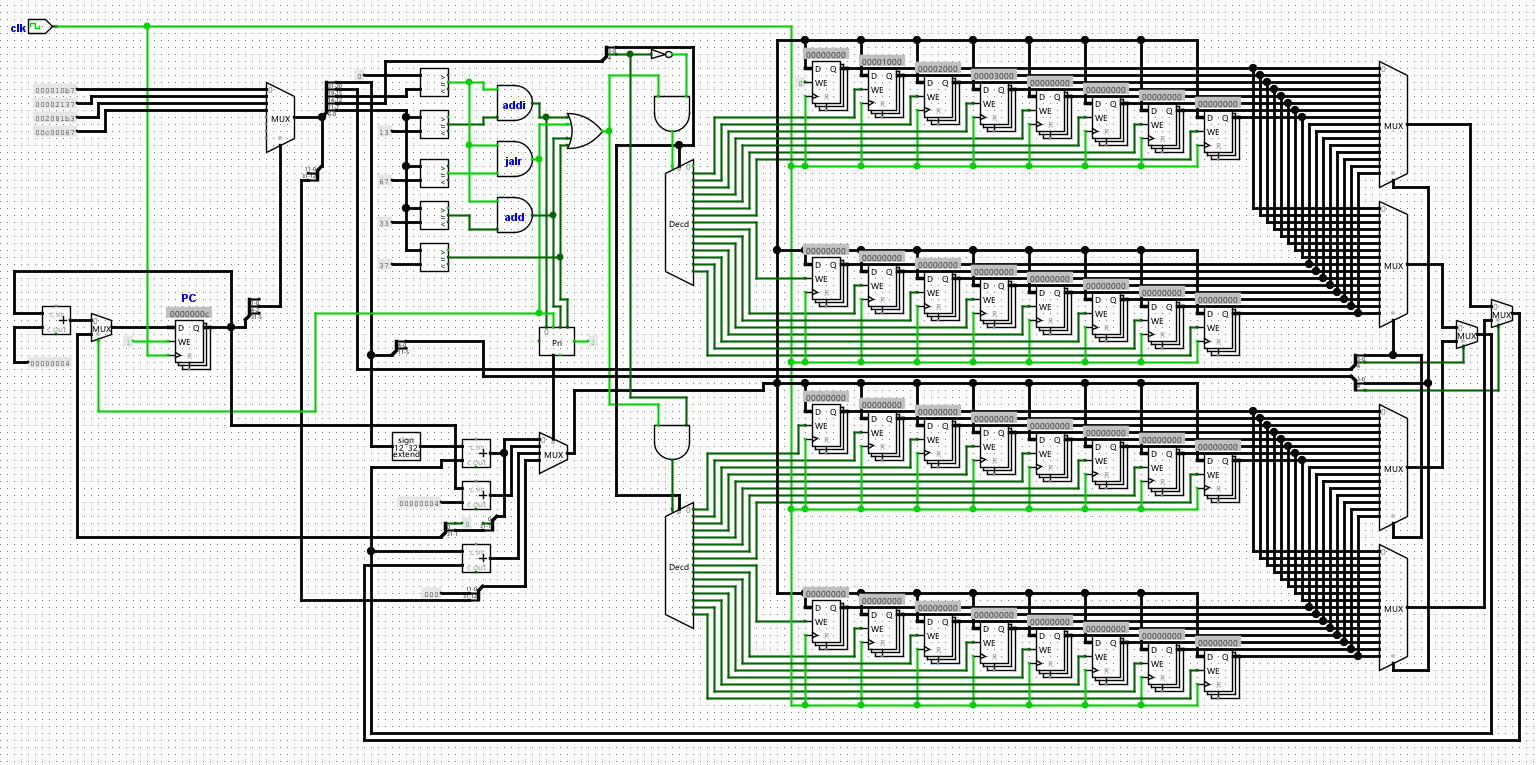Select the jalr AND gate

point(515,159)
